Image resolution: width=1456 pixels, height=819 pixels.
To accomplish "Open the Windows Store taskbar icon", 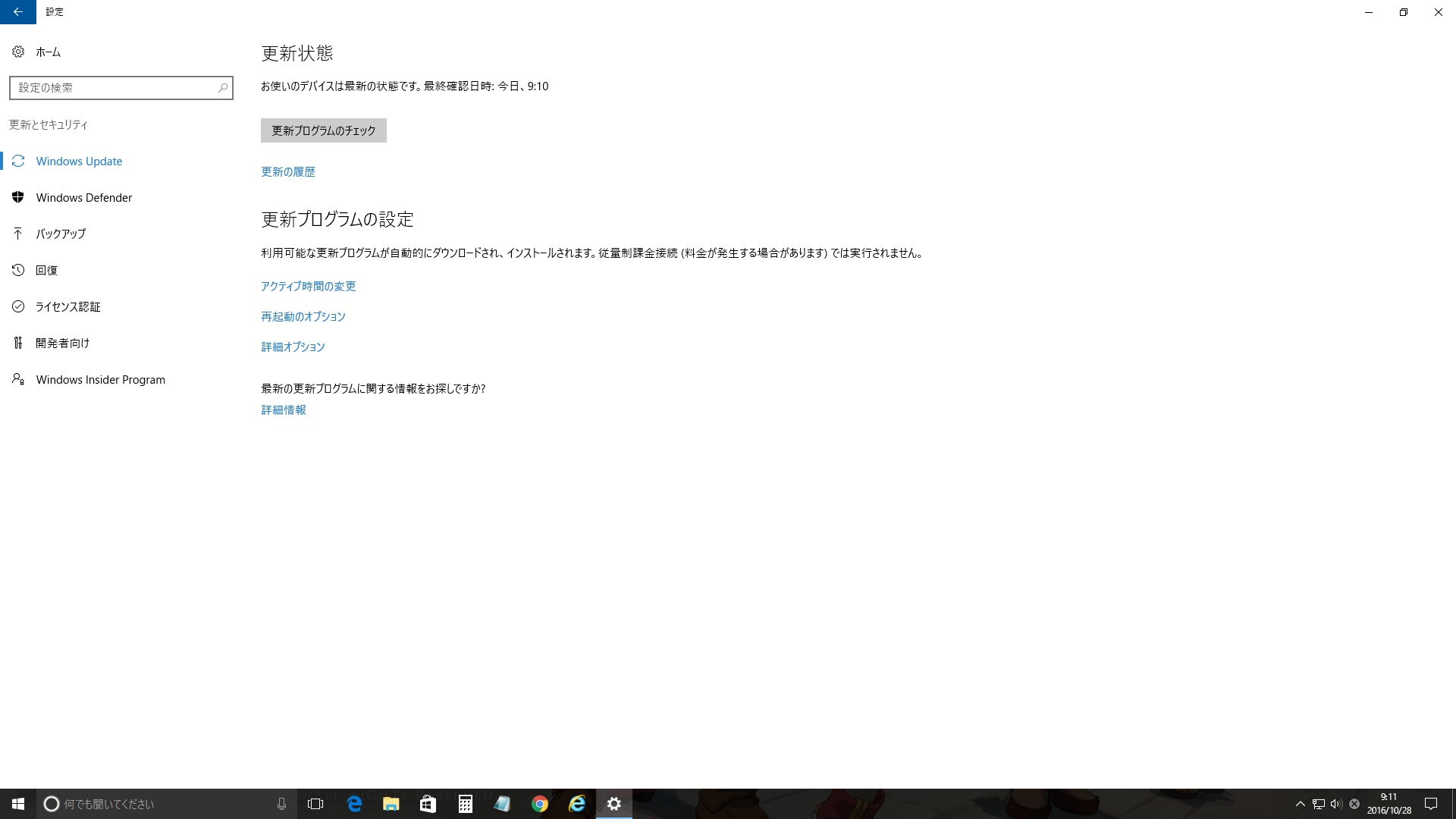I will [428, 804].
